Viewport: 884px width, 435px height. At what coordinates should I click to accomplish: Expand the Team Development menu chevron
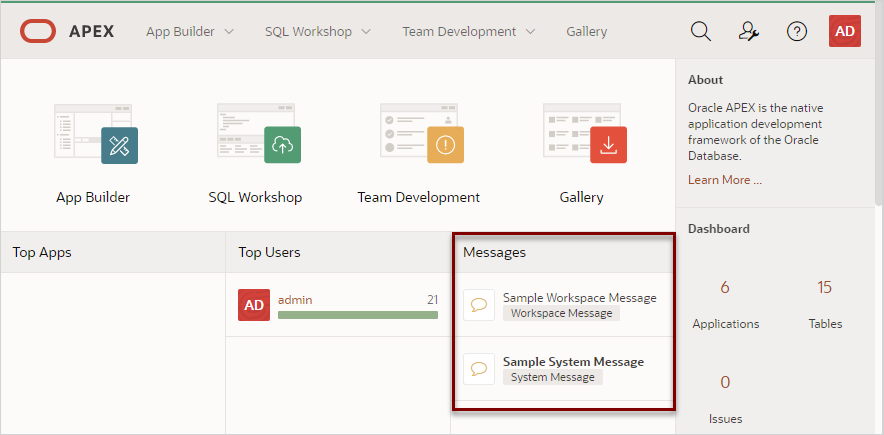tap(530, 32)
